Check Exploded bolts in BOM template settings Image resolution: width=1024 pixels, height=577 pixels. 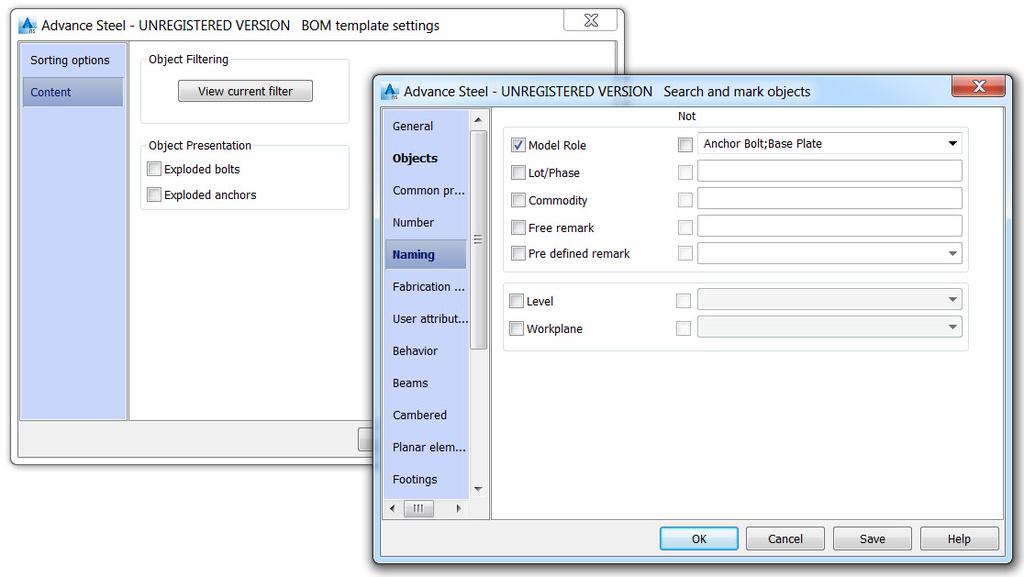tap(154, 169)
